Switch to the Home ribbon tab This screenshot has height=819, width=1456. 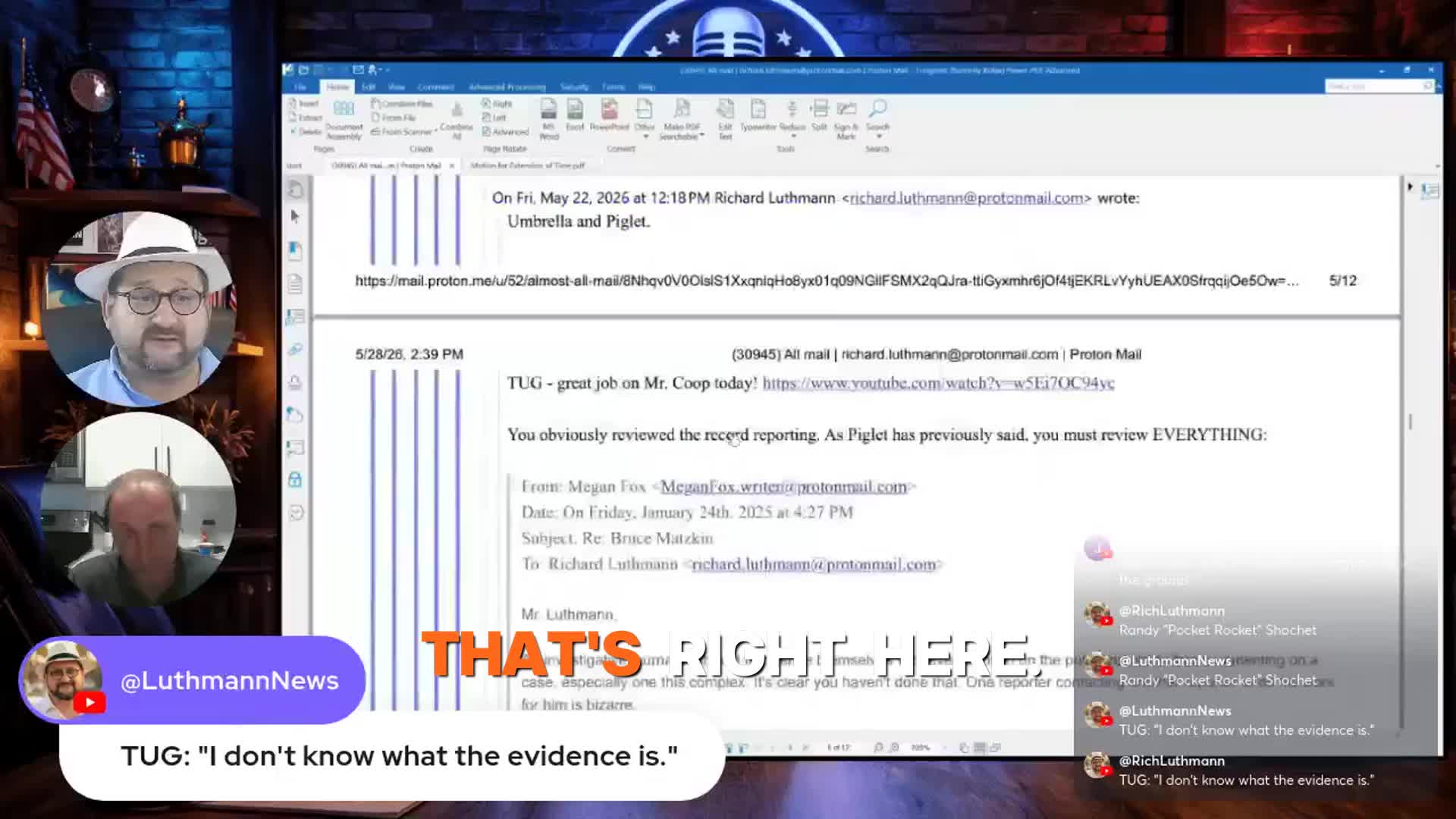[x=337, y=87]
